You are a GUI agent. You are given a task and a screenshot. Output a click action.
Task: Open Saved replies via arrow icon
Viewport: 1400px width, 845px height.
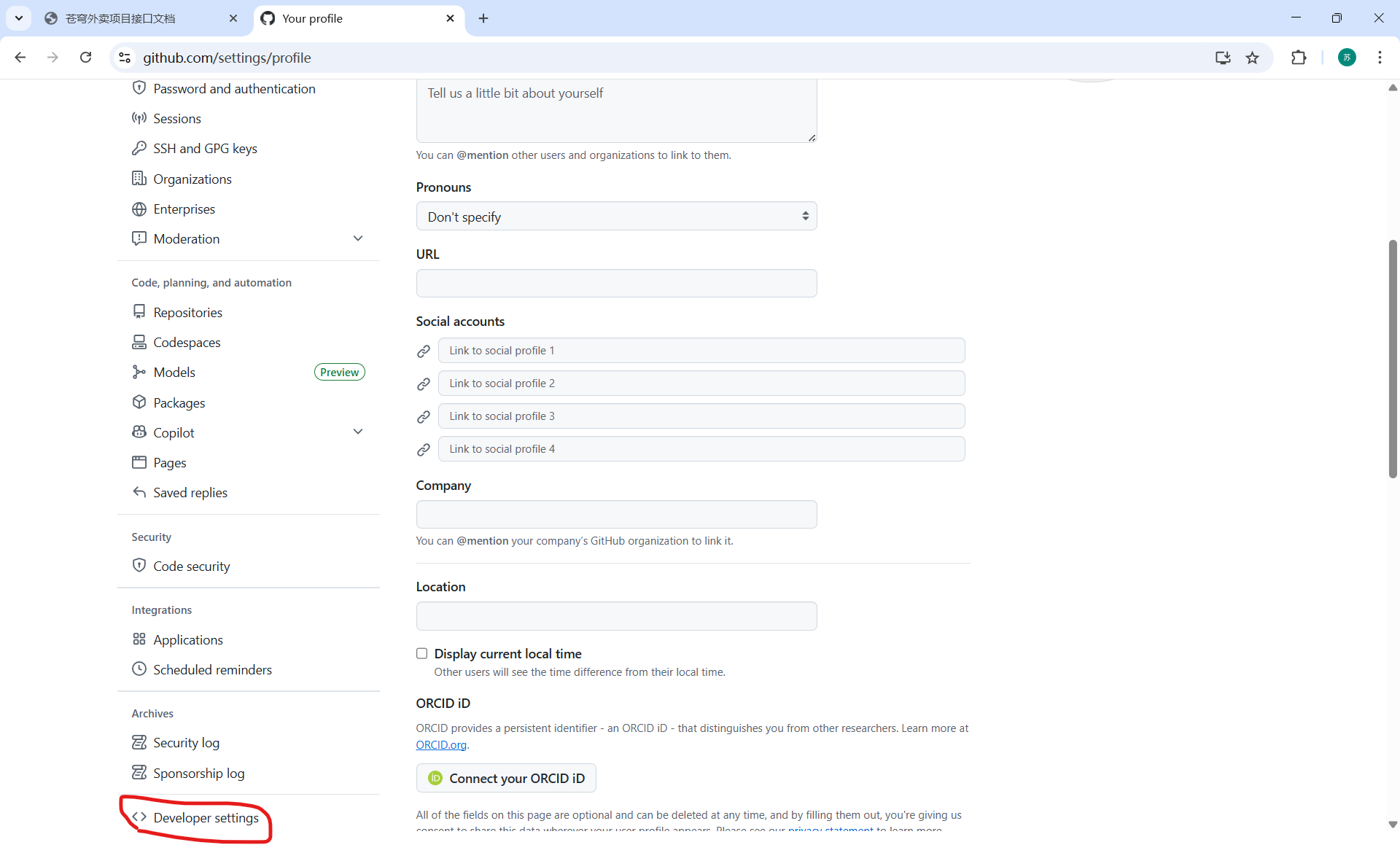tap(139, 492)
